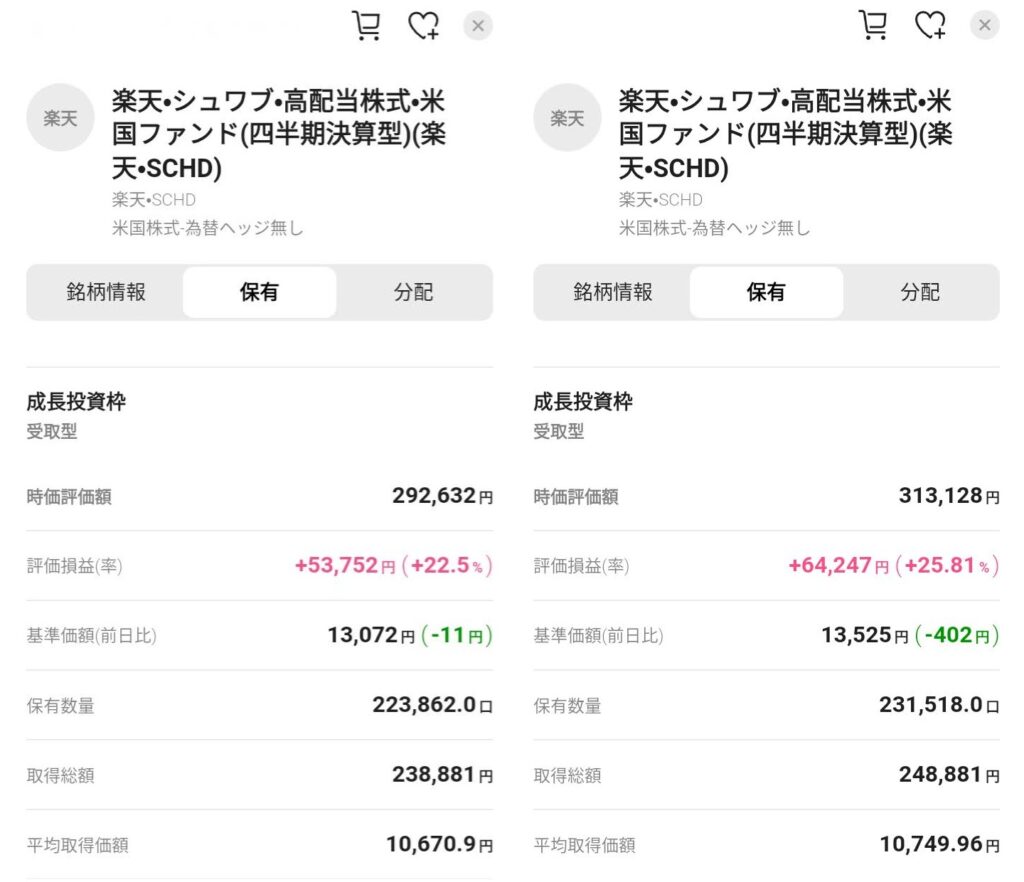Open the 分配 tab in left panel
Image resolution: width=1024 pixels, height=882 pixels.
tap(413, 292)
